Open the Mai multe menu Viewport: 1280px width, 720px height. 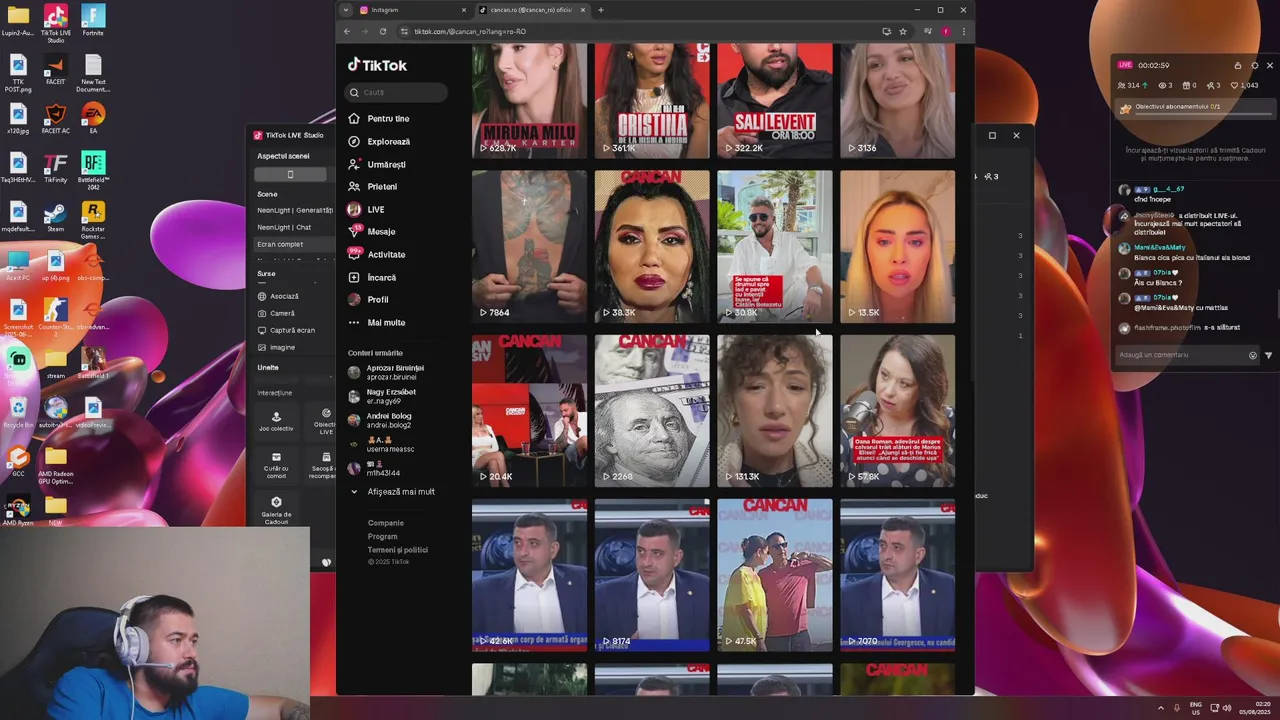coord(377,322)
